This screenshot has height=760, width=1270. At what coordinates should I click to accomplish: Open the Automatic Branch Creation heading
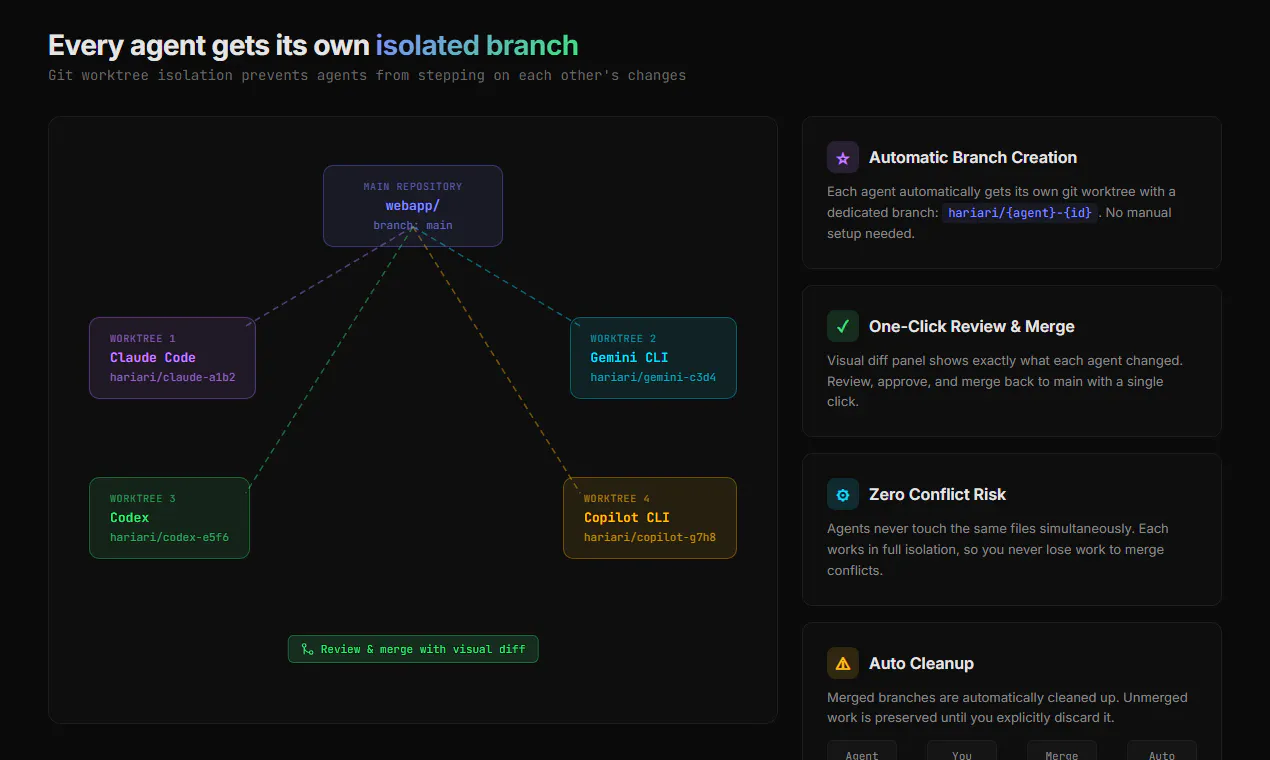[973, 158]
